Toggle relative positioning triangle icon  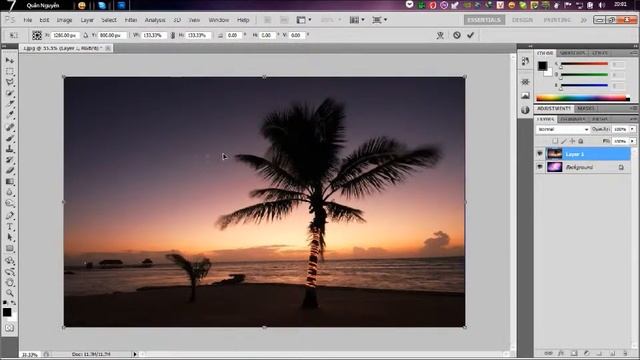(x=85, y=36)
